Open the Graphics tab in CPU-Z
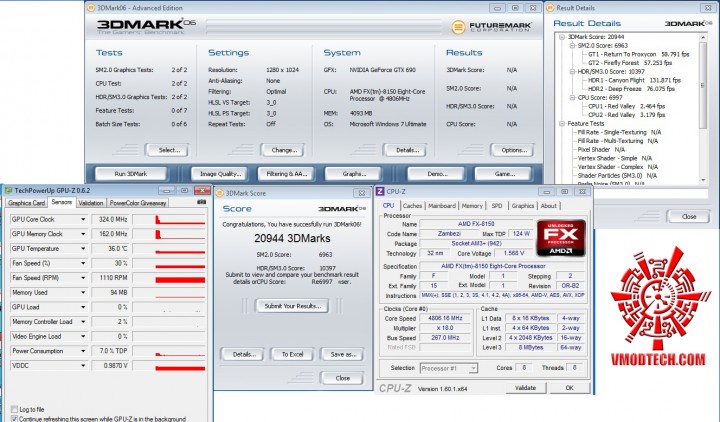Screen dimensions: 720x422 pos(523,206)
